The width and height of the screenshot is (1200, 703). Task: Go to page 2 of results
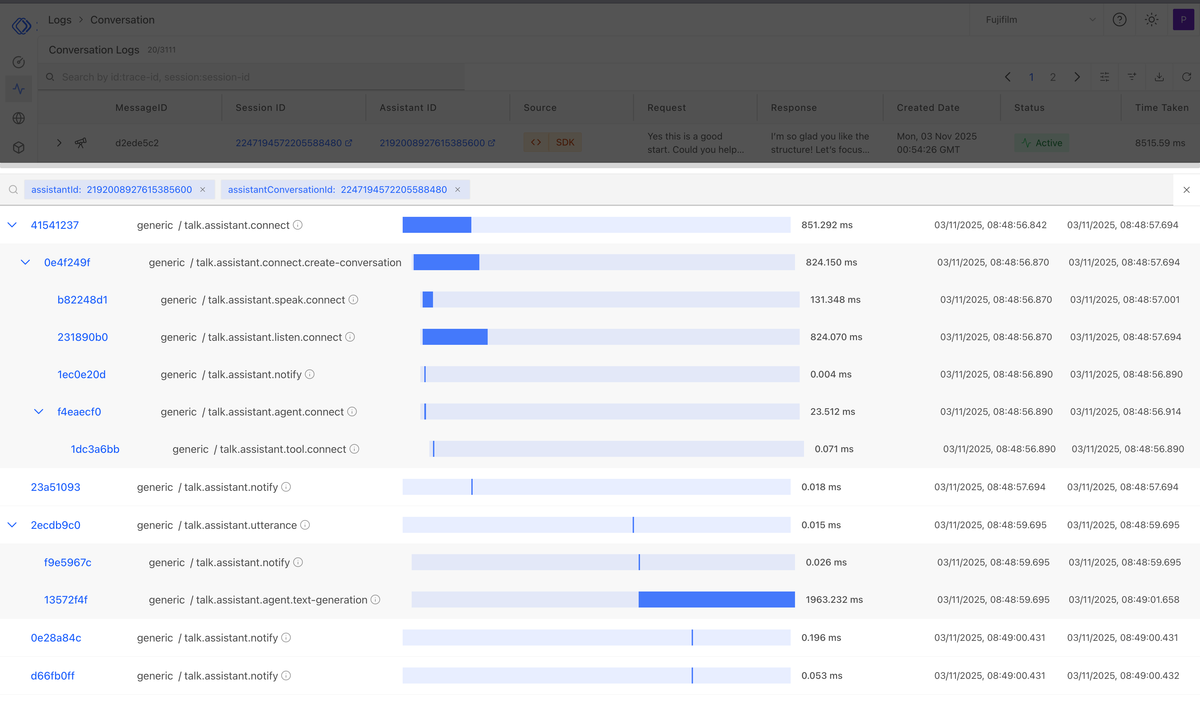pyautogui.click(x=1053, y=76)
